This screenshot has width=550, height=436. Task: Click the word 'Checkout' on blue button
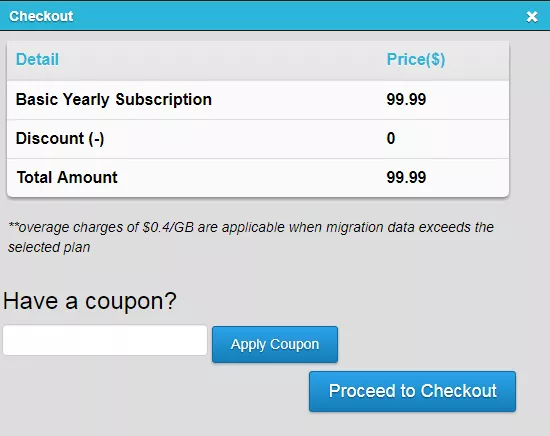click(459, 391)
